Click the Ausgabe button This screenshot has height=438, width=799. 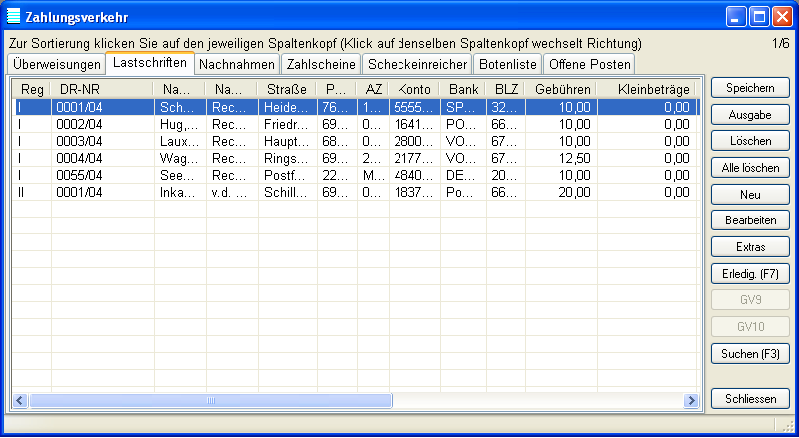tap(749, 115)
